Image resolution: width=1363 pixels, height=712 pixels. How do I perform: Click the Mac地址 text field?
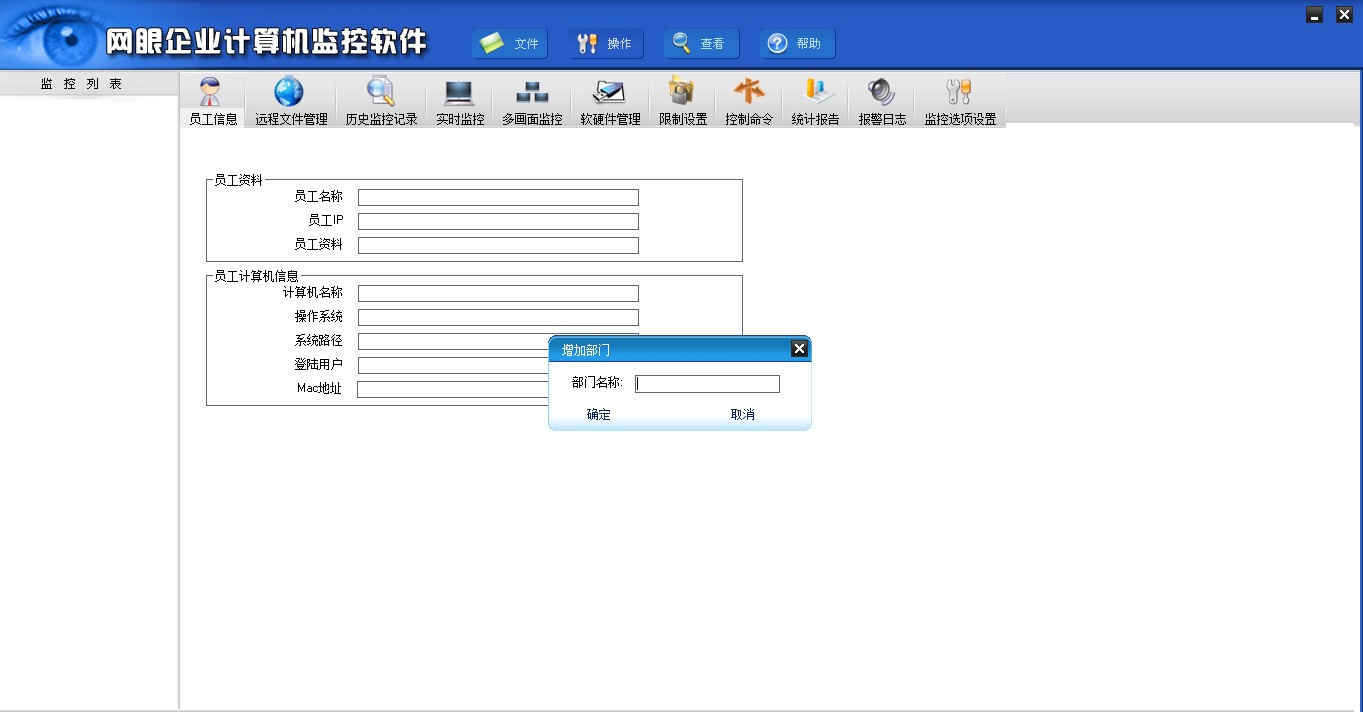[453, 389]
